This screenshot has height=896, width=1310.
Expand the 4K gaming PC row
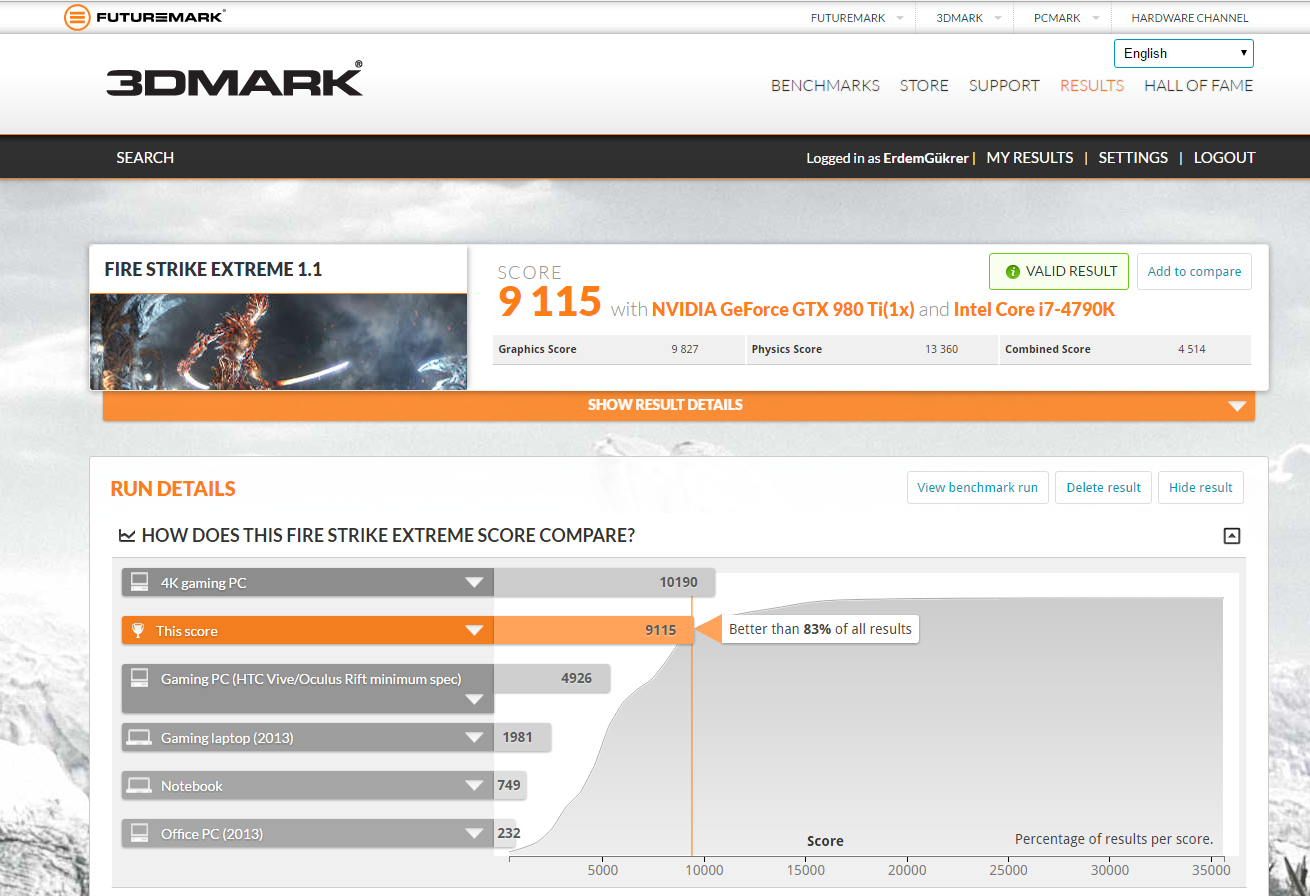coord(475,583)
